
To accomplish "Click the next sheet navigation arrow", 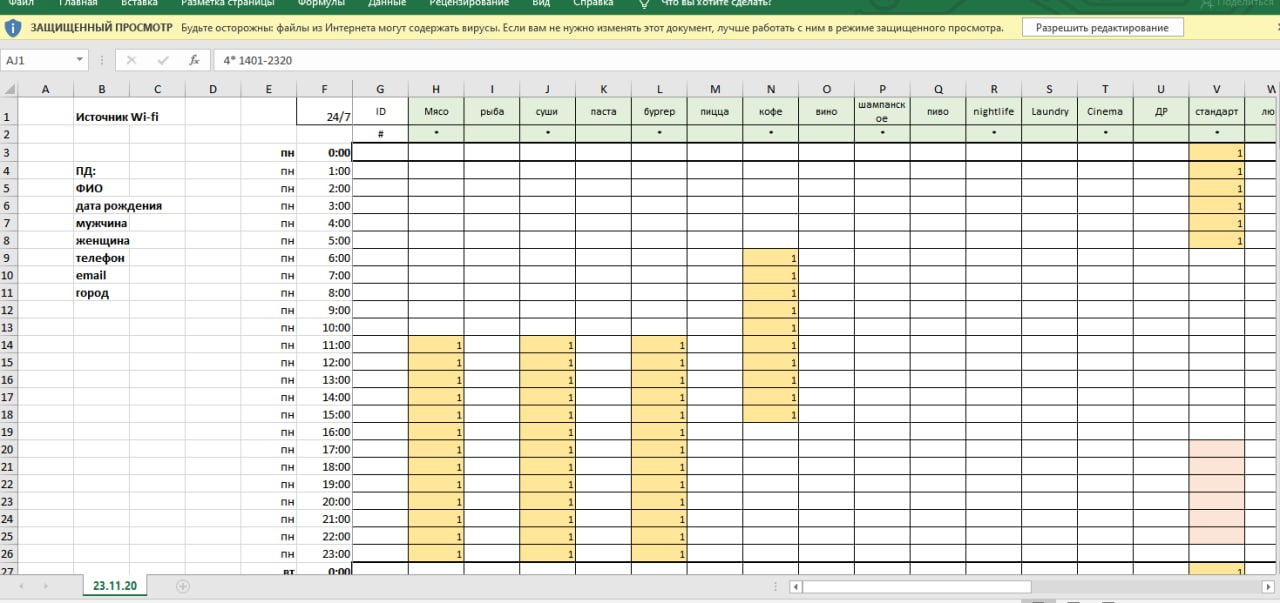I will pyautogui.click(x=46, y=585).
